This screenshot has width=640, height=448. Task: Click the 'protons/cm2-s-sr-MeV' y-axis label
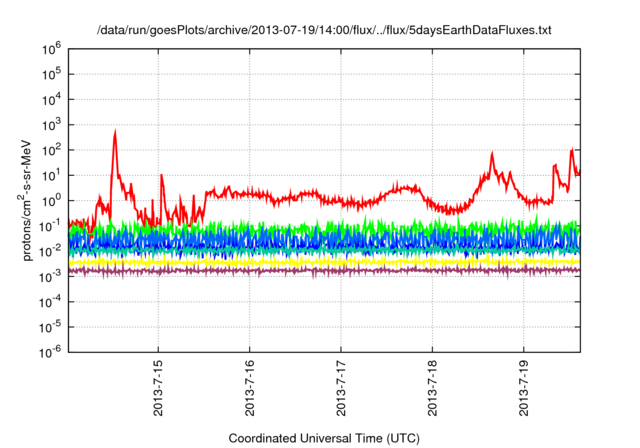26,200
